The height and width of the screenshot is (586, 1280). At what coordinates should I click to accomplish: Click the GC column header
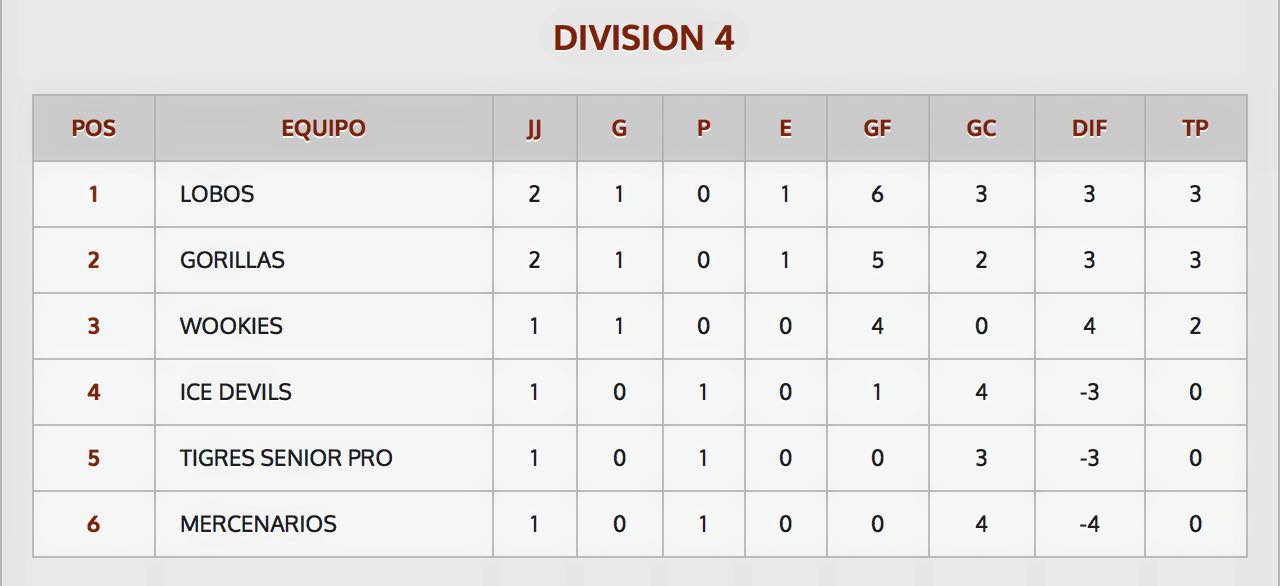point(981,128)
